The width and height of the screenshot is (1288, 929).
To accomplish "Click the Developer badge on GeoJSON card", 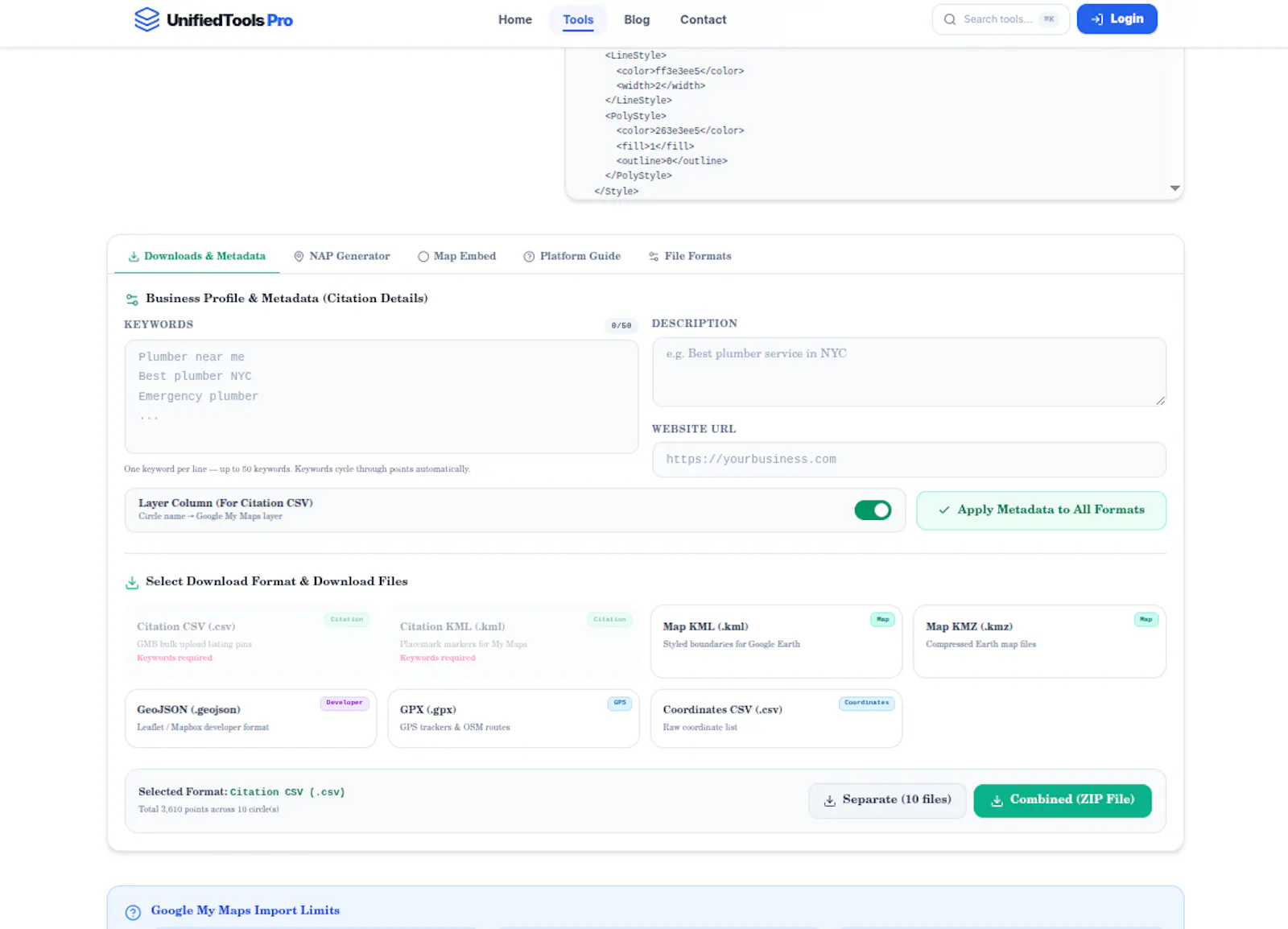I will tap(345, 703).
